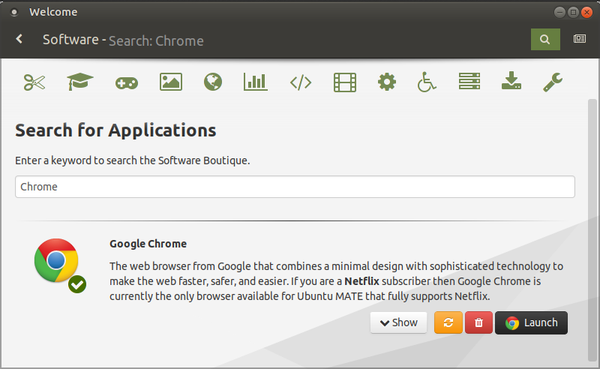Expand details with the Show button

(398, 323)
